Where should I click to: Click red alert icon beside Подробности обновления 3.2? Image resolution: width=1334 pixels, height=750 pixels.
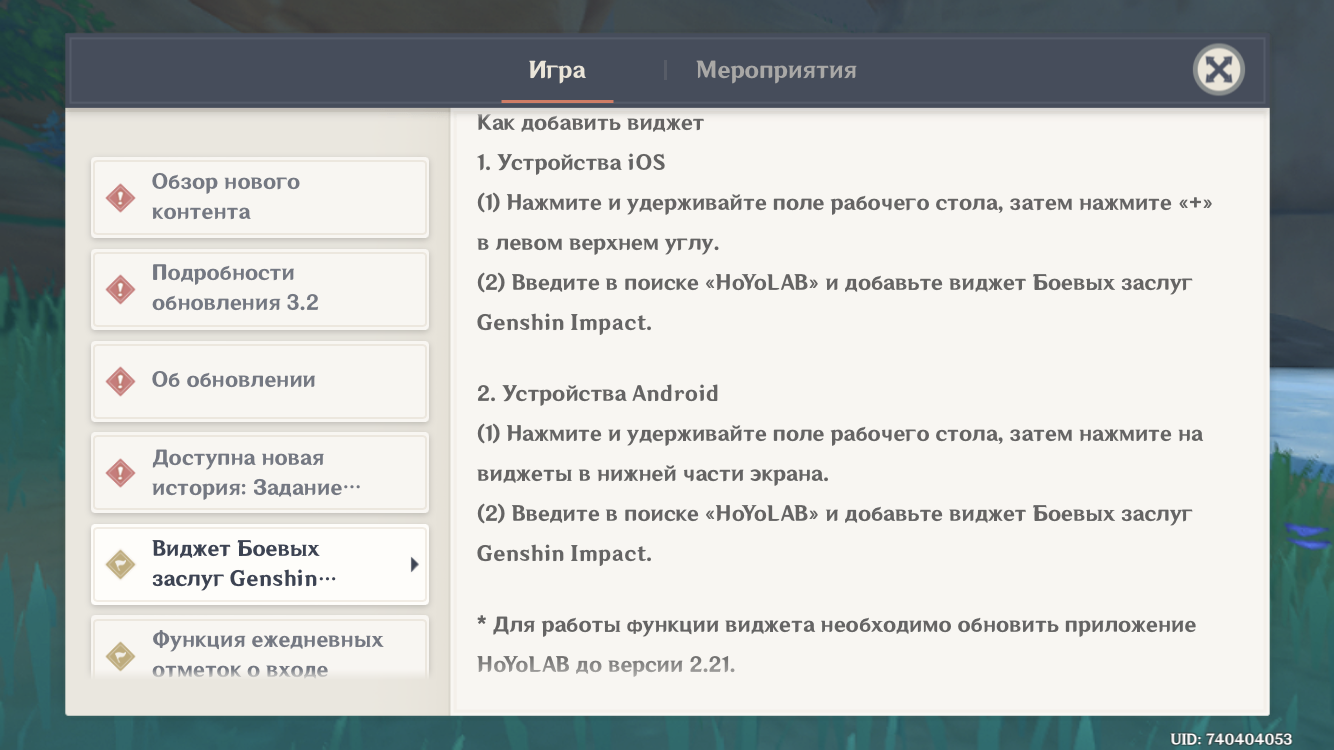pyautogui.click(x=121, y=289)
